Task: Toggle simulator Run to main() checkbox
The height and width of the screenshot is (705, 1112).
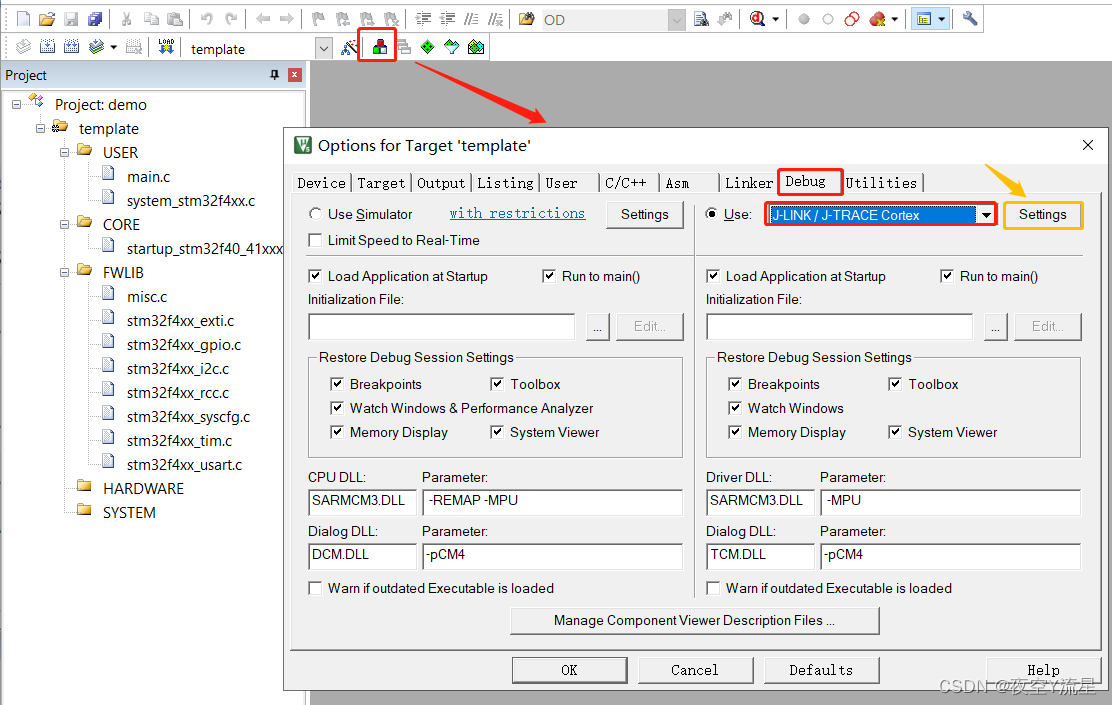Action: click(549, 276)
